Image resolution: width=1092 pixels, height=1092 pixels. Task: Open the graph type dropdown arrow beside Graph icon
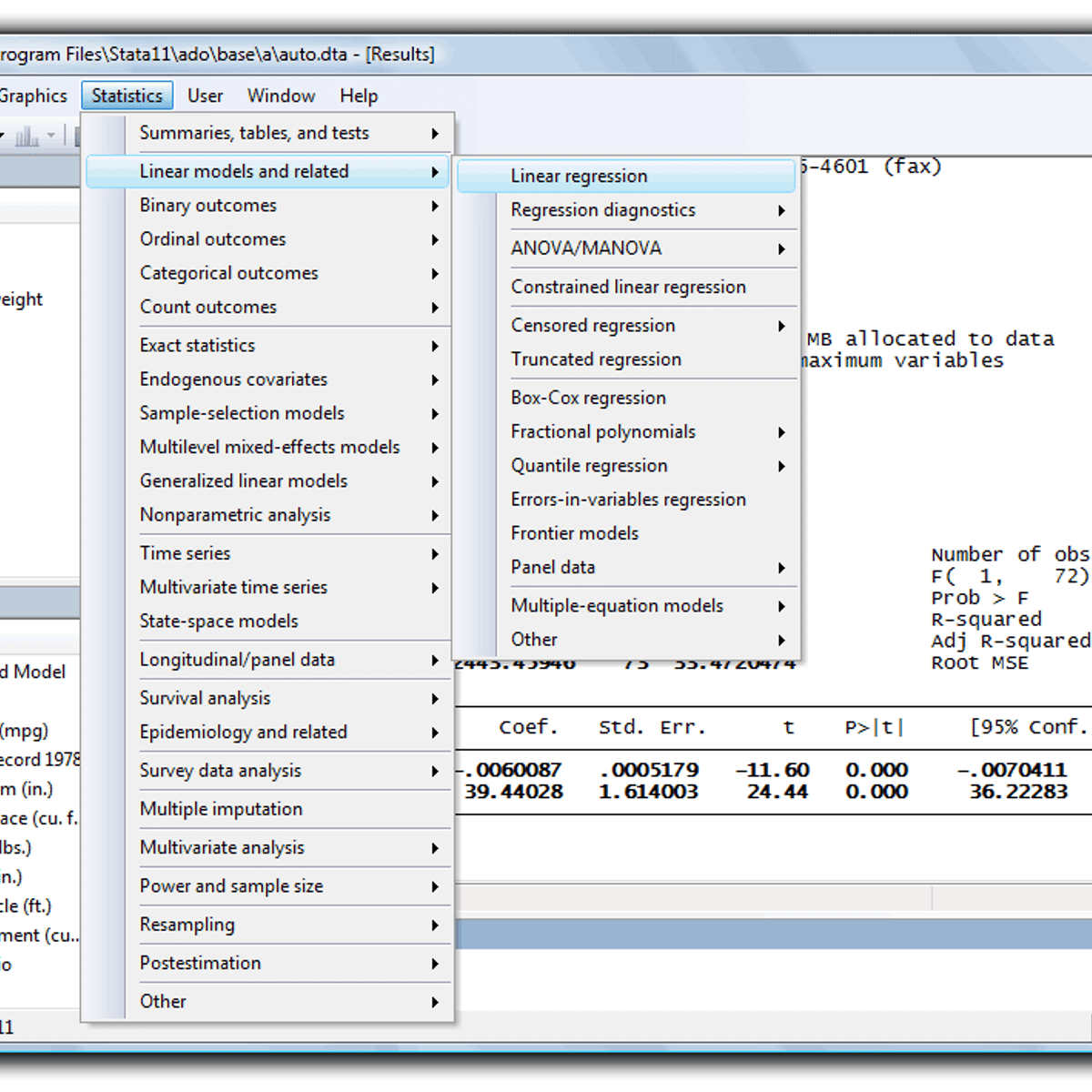click(50, 136)
